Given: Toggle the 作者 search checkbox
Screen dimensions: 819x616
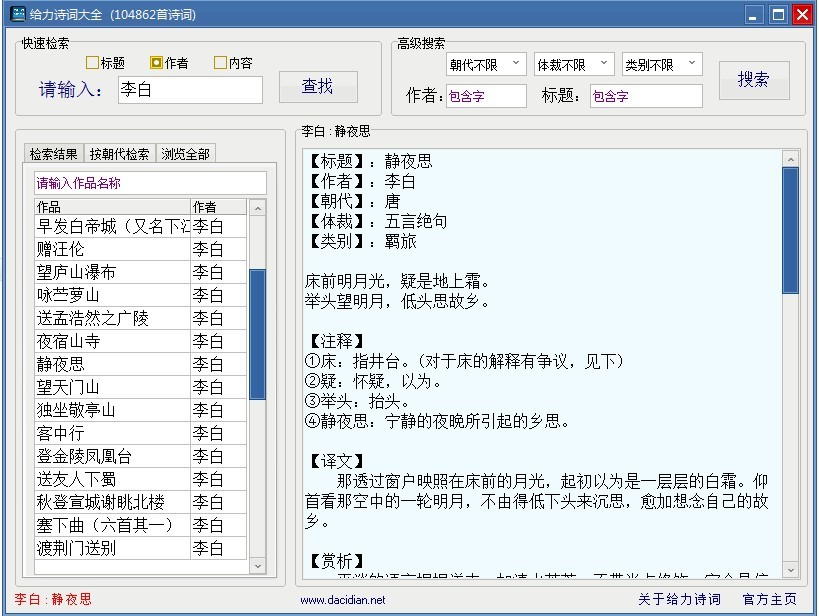Looking at the screenshot, I should (156, 63).
